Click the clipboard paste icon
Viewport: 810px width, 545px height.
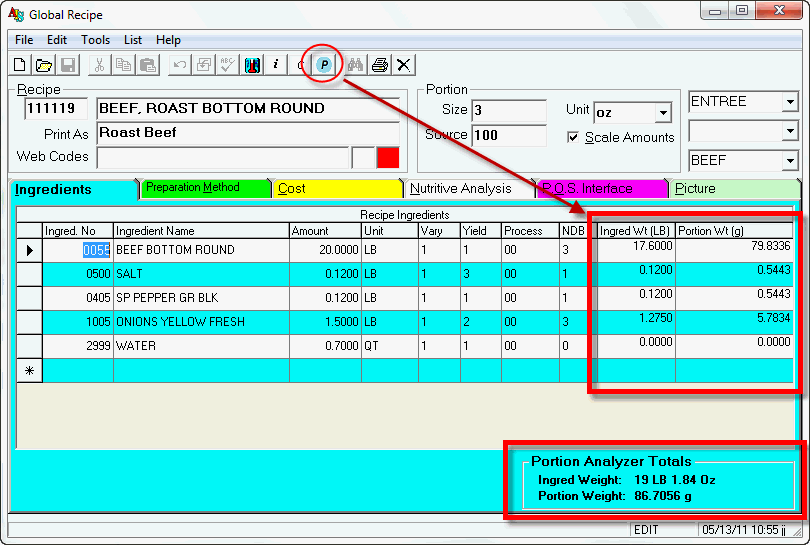(147, 65)
